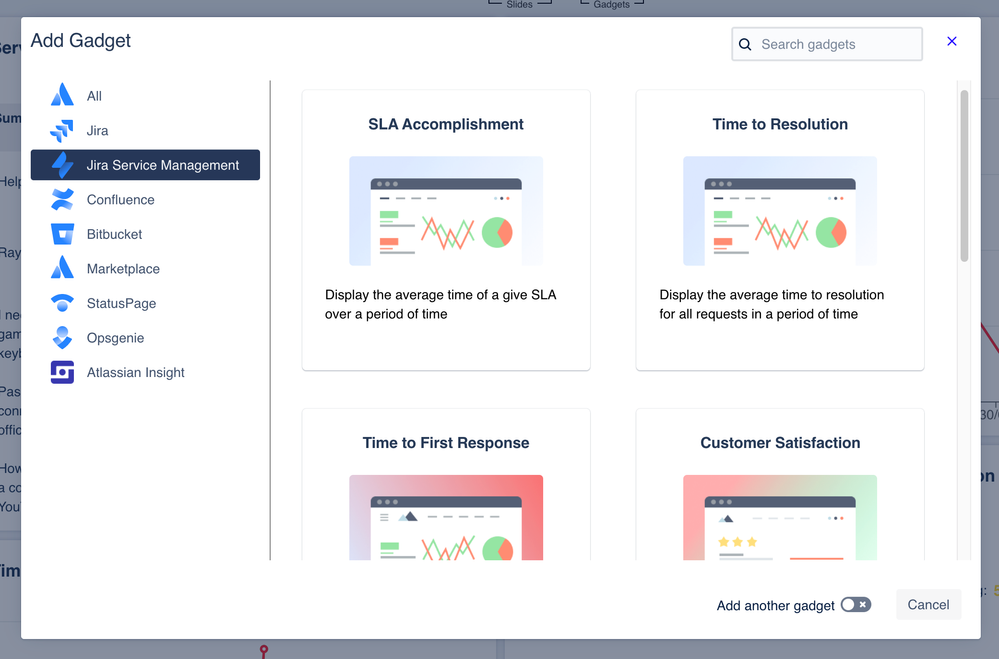
Task: Click the Time to Resolution title
Action: [x=780, y=124]
